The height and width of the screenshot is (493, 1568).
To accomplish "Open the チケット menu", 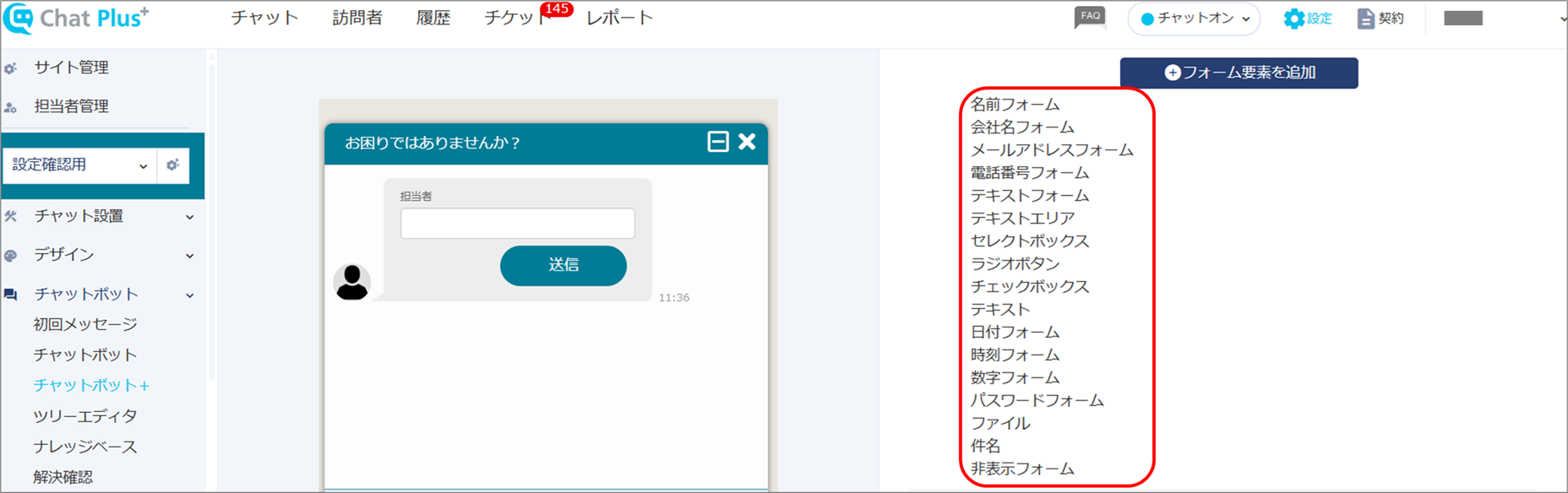I will coord(516,18).
